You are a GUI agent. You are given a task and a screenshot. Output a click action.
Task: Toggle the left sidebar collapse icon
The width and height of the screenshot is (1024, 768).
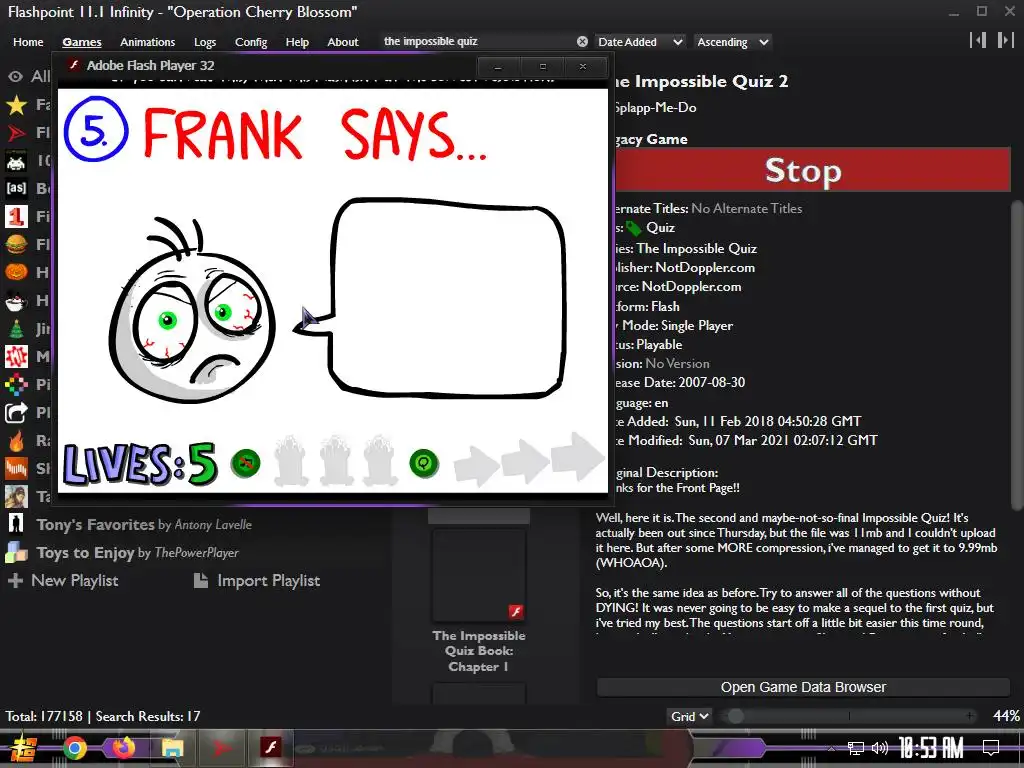tap(978, 40)
